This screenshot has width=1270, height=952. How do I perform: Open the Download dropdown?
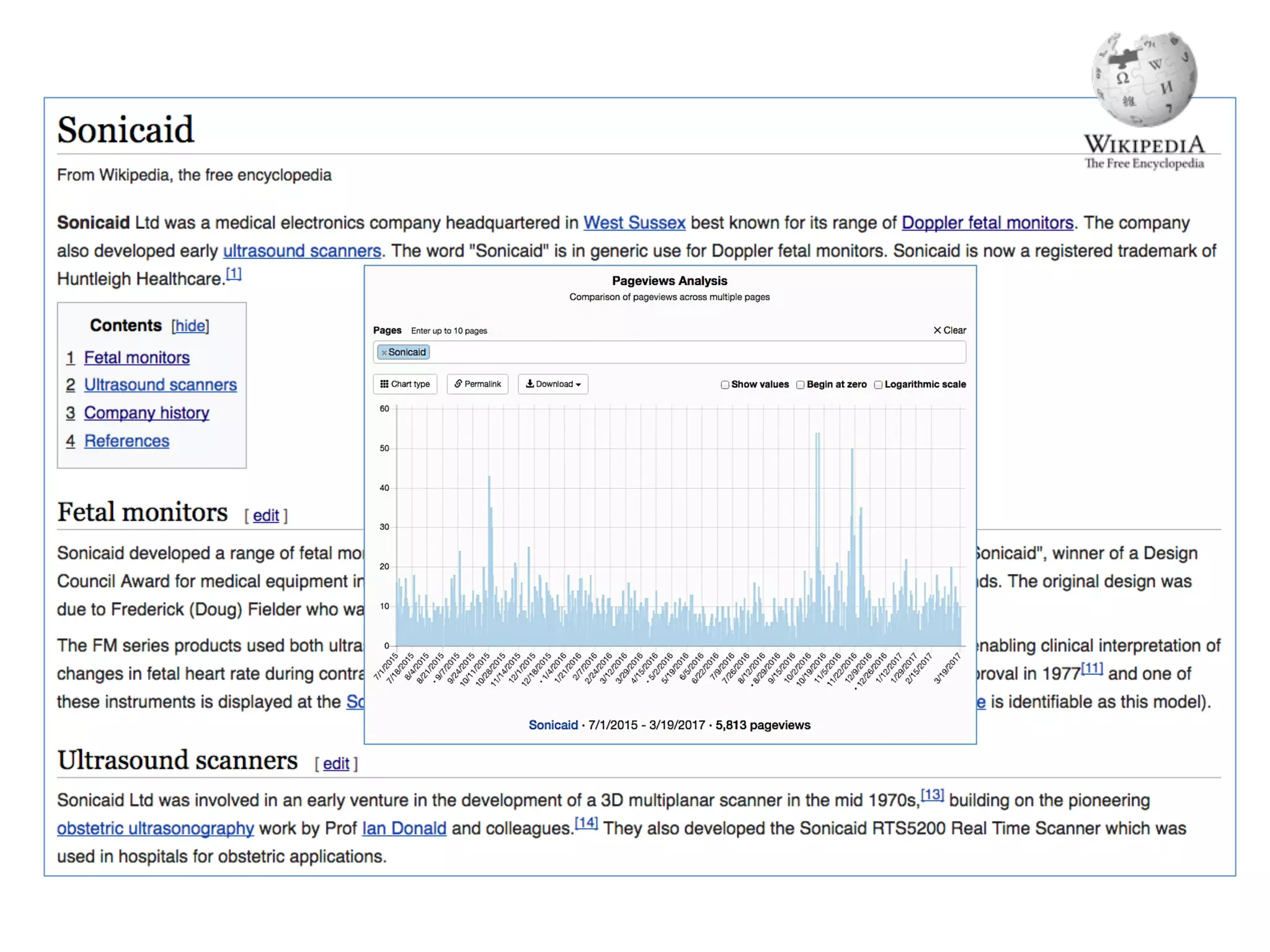pos(553,384)
